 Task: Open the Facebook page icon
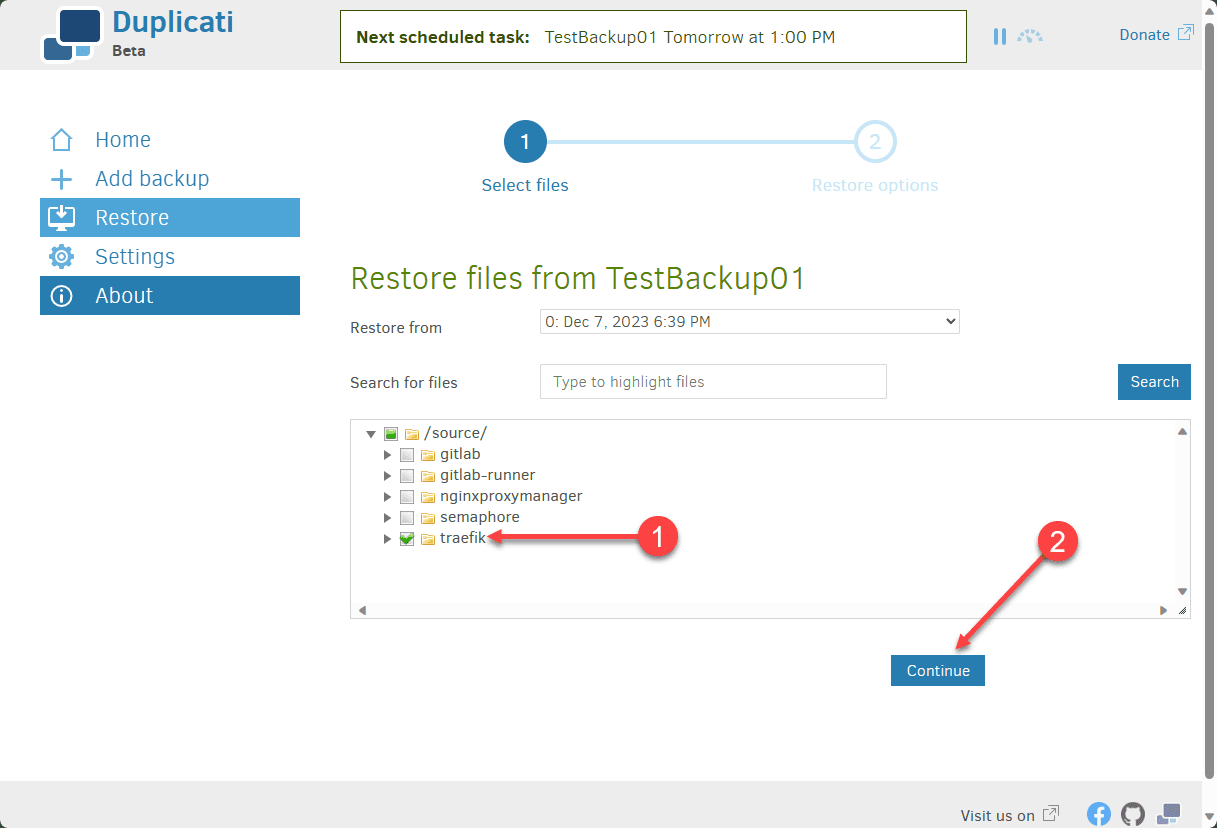pos(1099,814)
